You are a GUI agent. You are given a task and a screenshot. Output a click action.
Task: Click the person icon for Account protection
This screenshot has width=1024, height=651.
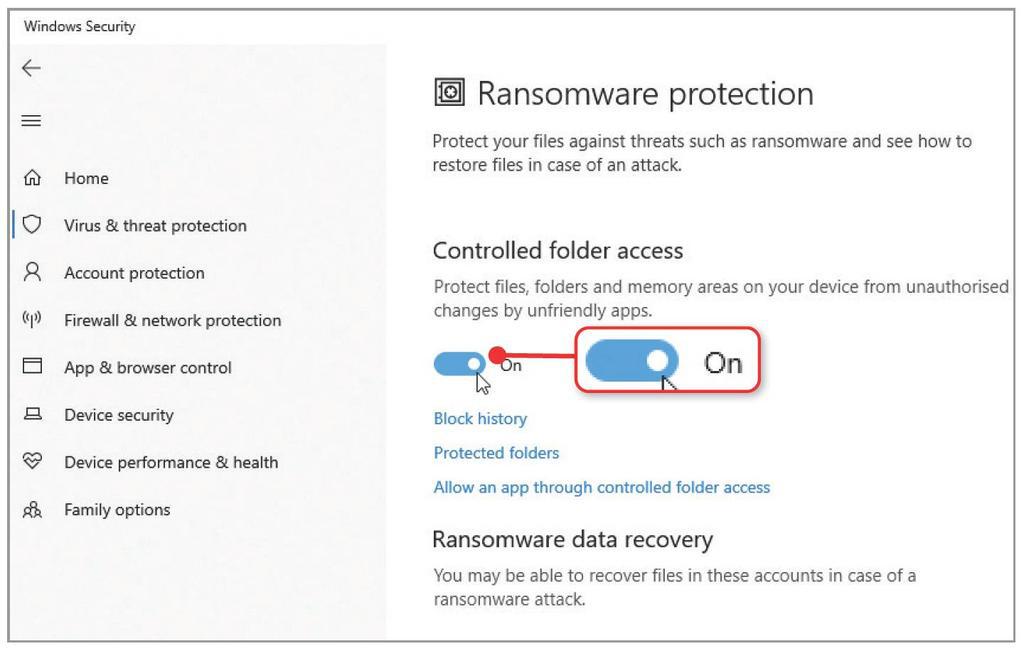click(x=32, y=272)
